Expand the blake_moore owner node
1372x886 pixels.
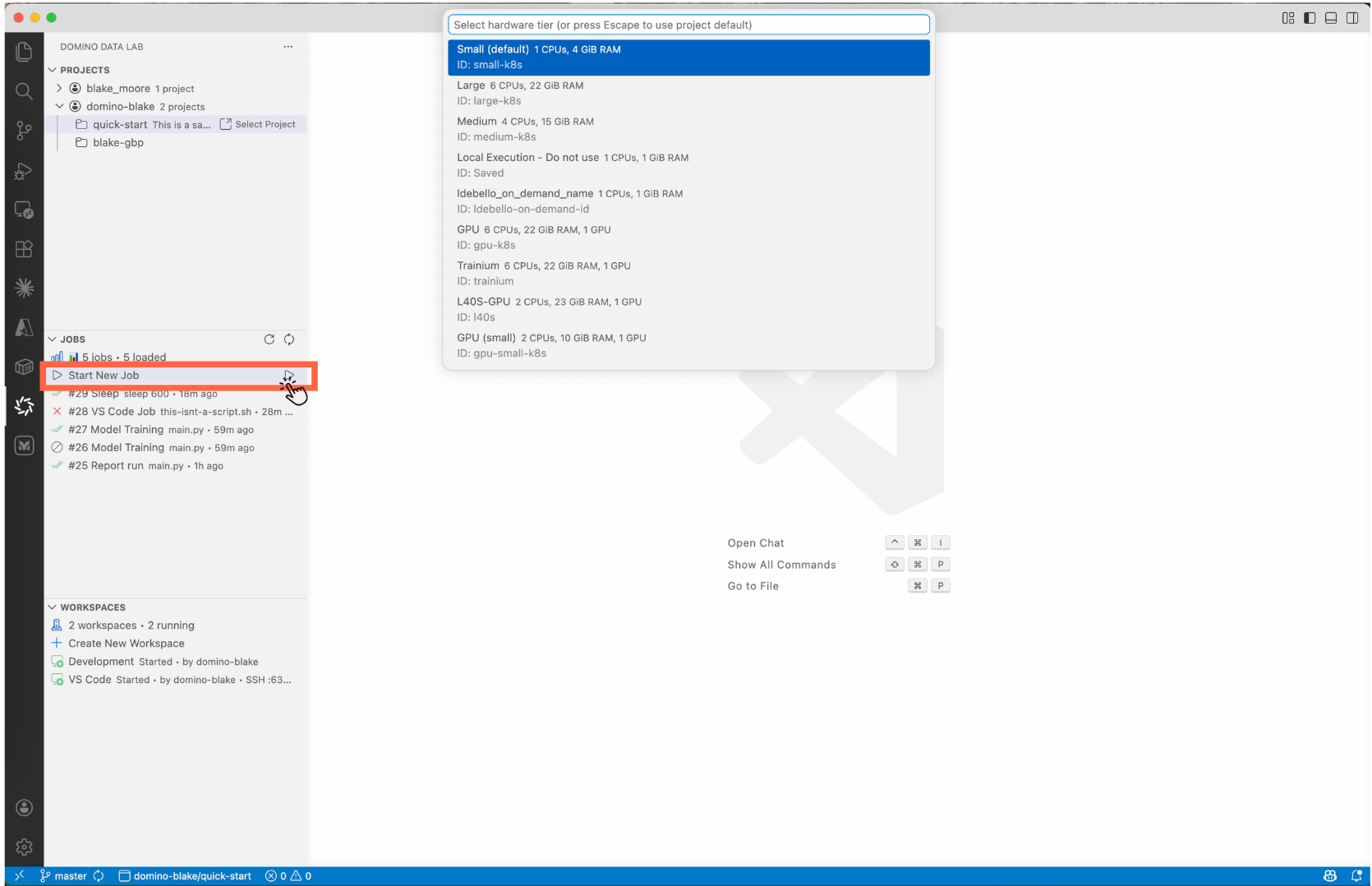(x=59, y=88)
